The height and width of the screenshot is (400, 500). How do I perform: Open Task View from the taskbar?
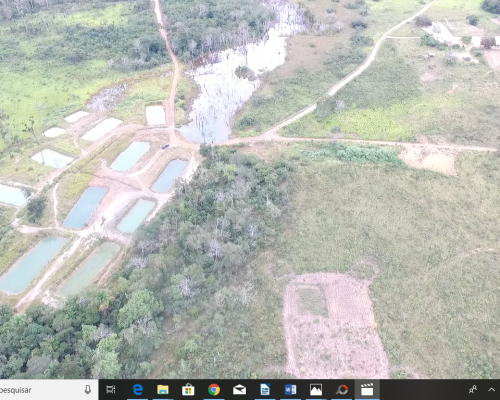click(x=111, y=389)
